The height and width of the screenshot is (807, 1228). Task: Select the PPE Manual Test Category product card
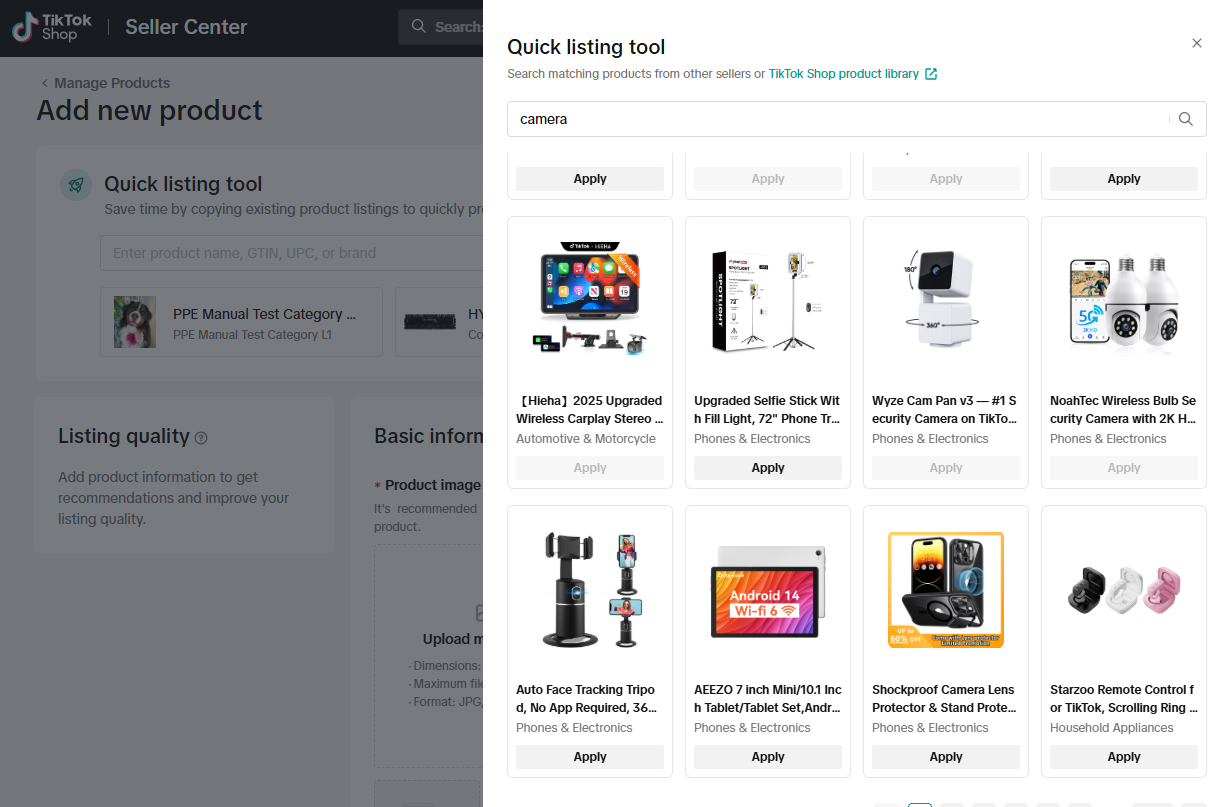pos(241,322)
